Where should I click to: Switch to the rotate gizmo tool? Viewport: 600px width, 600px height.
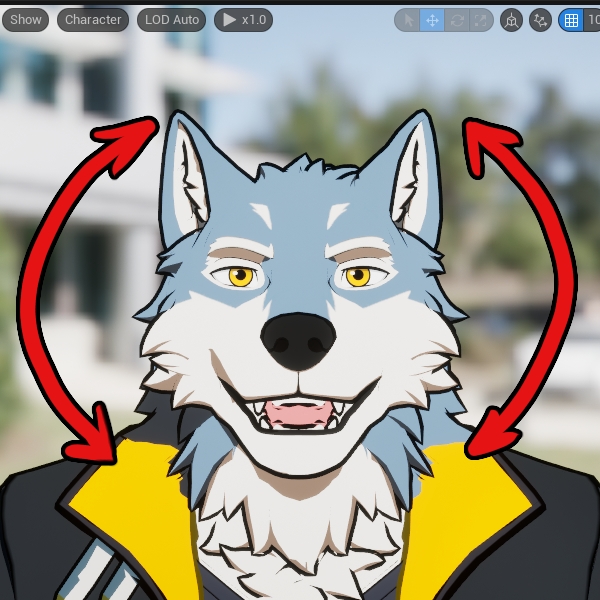click(457, 20)
